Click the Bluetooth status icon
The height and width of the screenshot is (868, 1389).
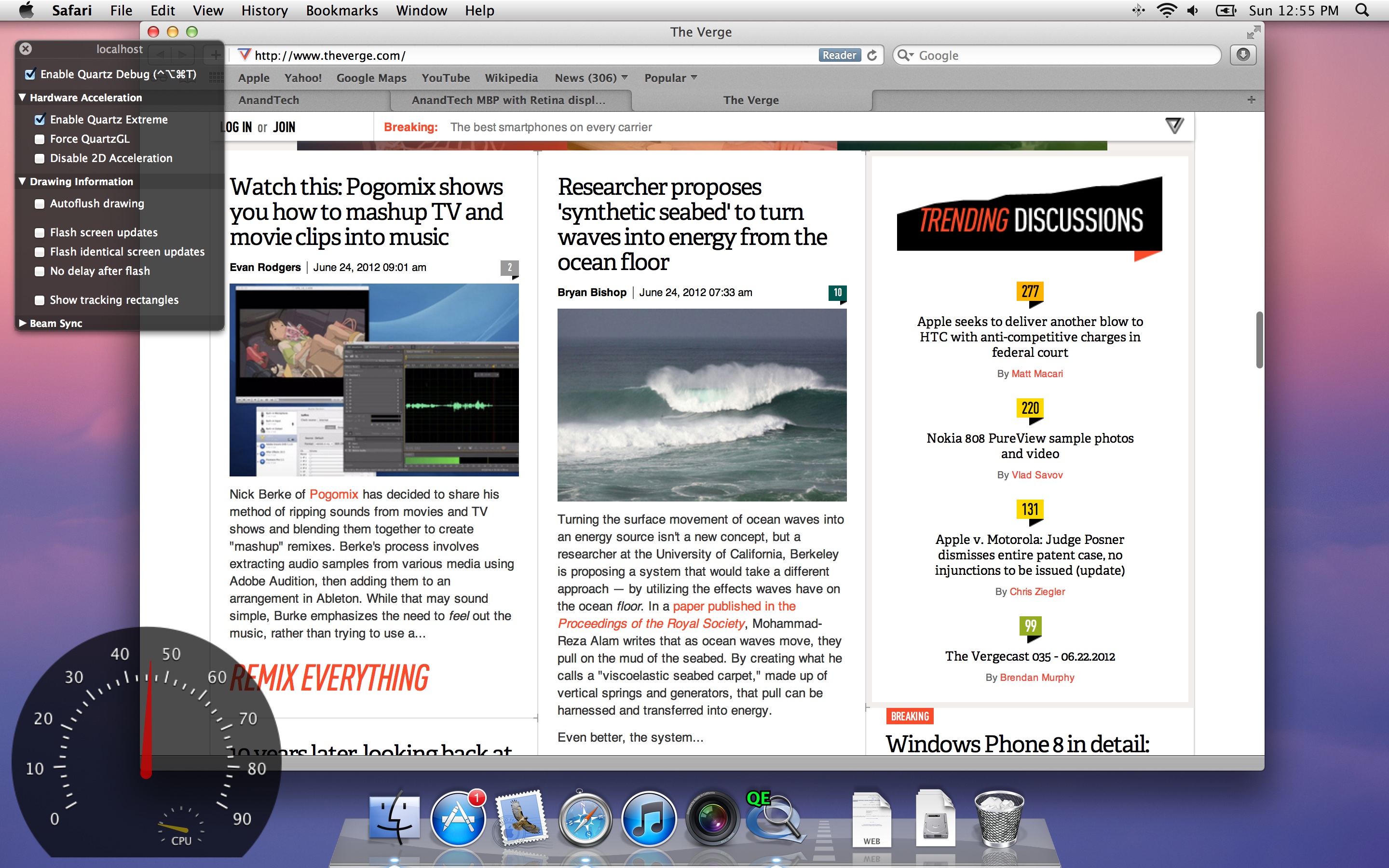point(1139,10)
